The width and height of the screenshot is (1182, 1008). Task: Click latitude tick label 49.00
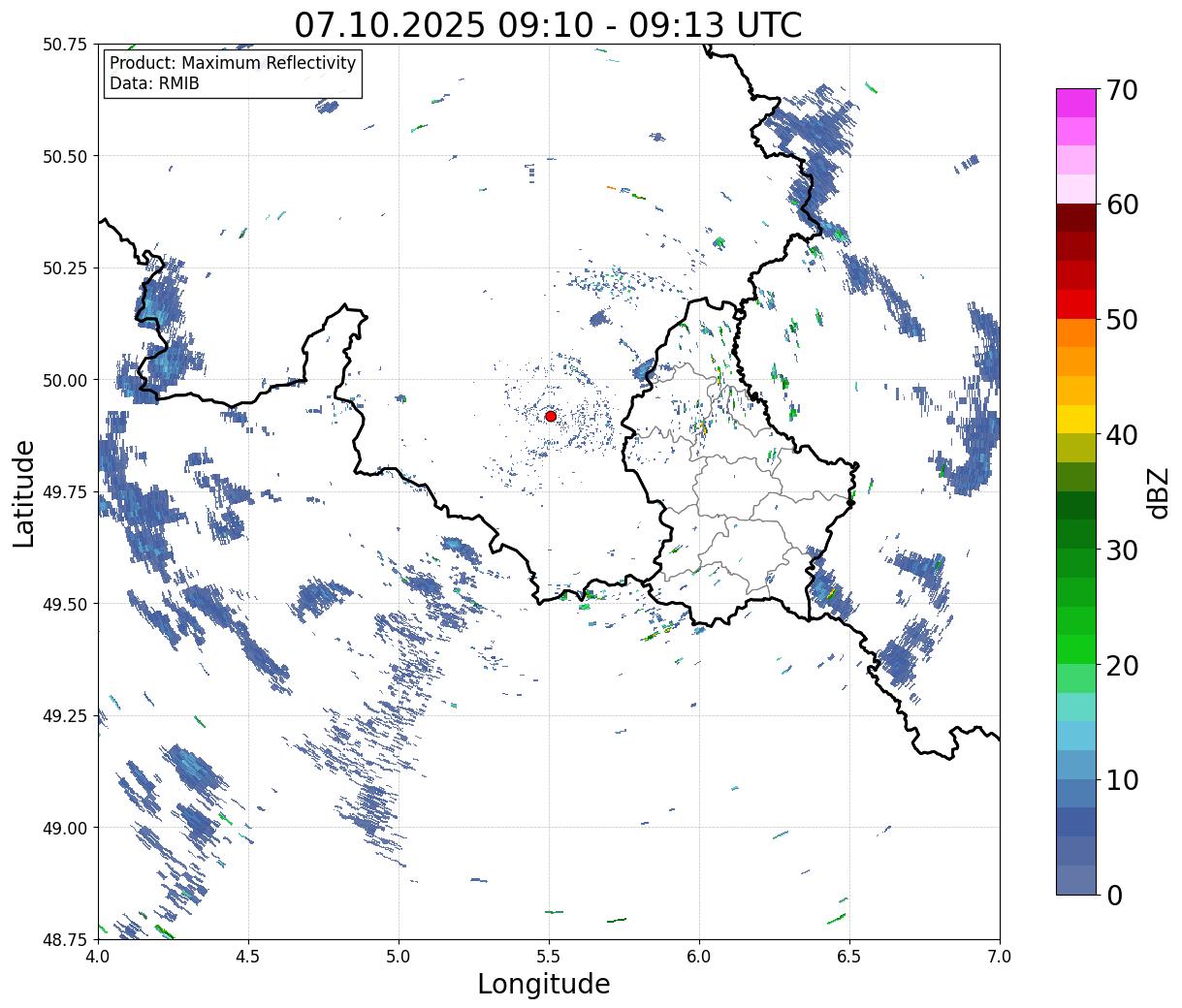tap(64, 828)
